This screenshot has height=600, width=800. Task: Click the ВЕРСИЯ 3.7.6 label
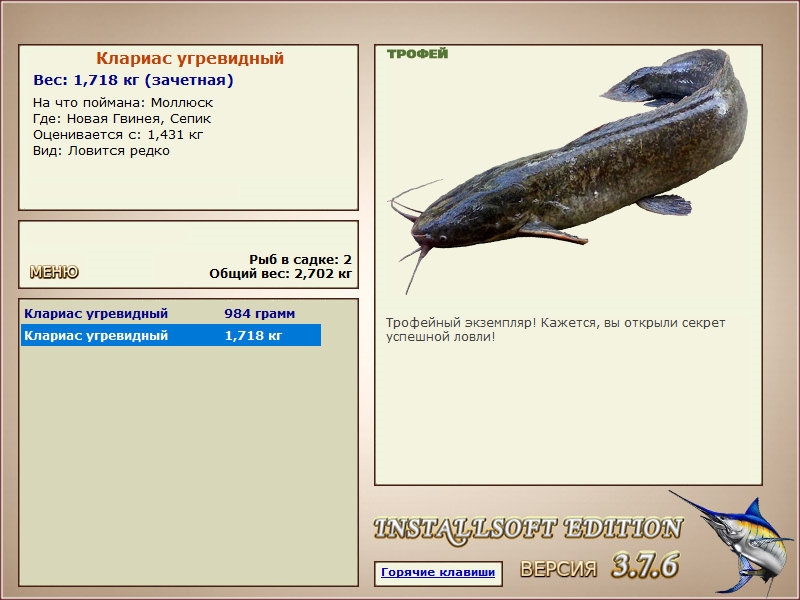click(x=599, y=566)
